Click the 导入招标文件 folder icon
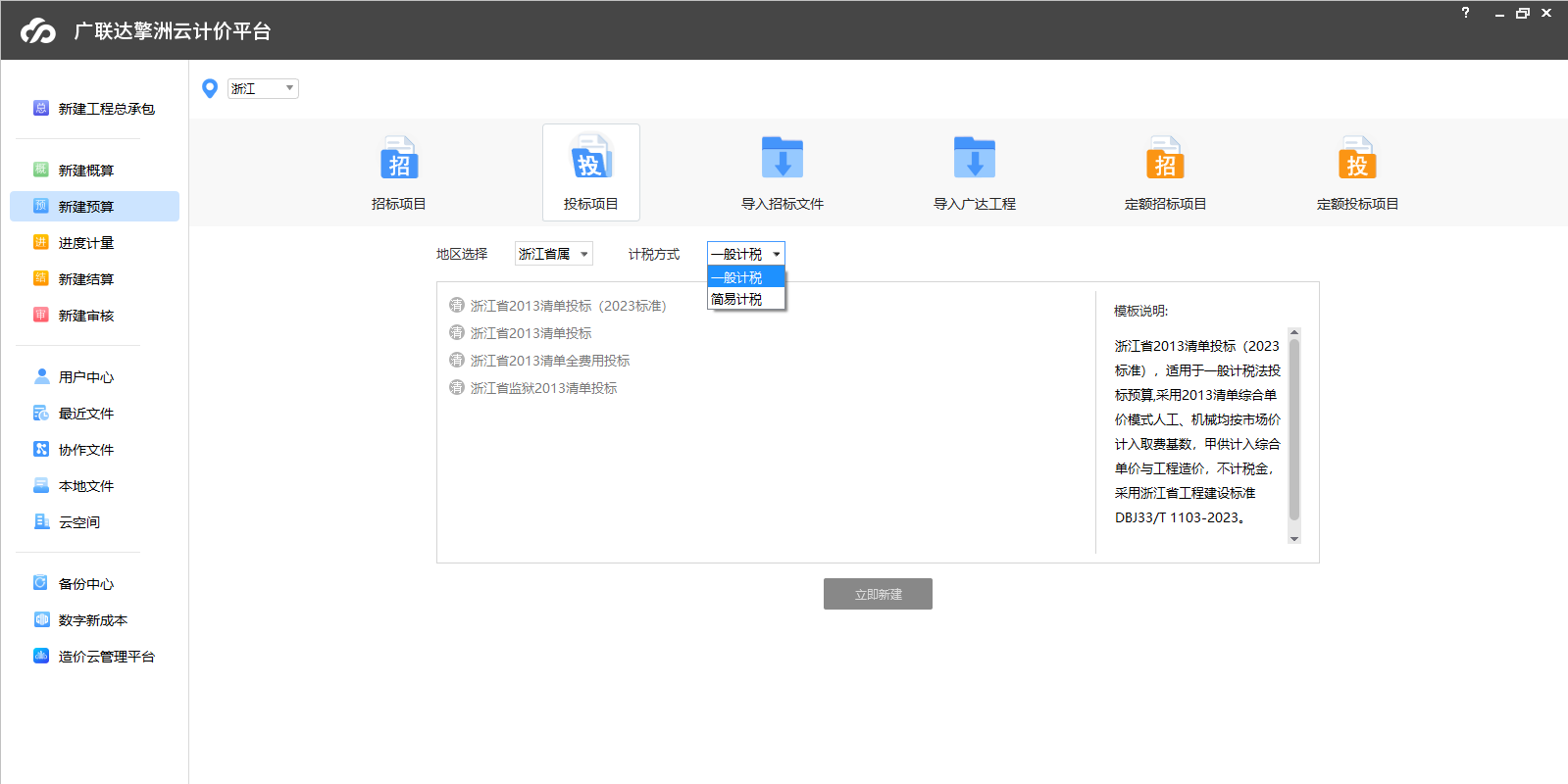Viewport: 1568px width, 784px height. (x=782, y=158)
